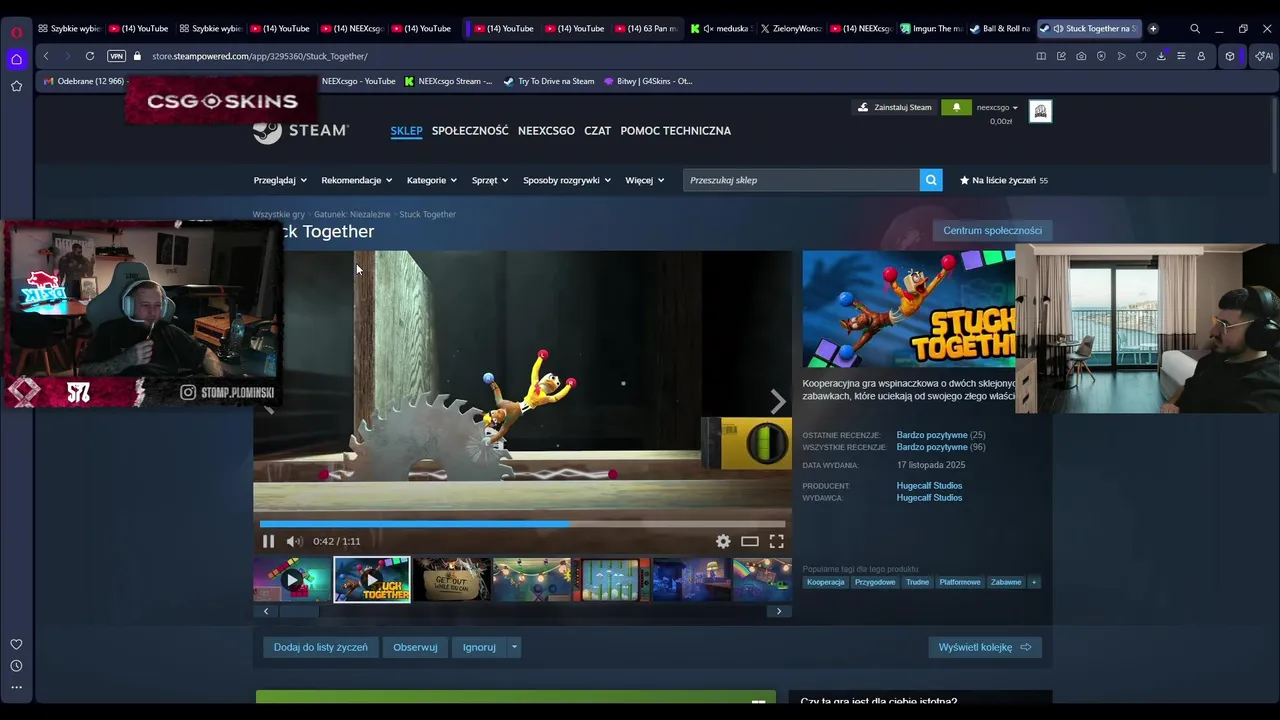
Task: Click the Trudne tag
Action: point(917,582)
